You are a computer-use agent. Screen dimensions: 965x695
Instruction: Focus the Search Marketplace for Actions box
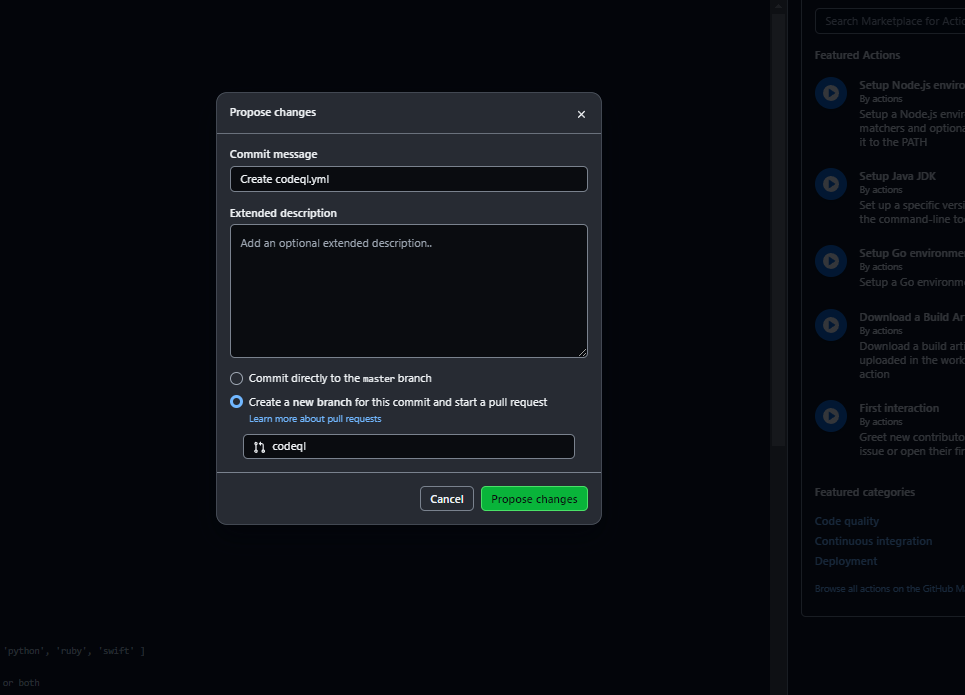pyautogui.click(x=890, y=21)
